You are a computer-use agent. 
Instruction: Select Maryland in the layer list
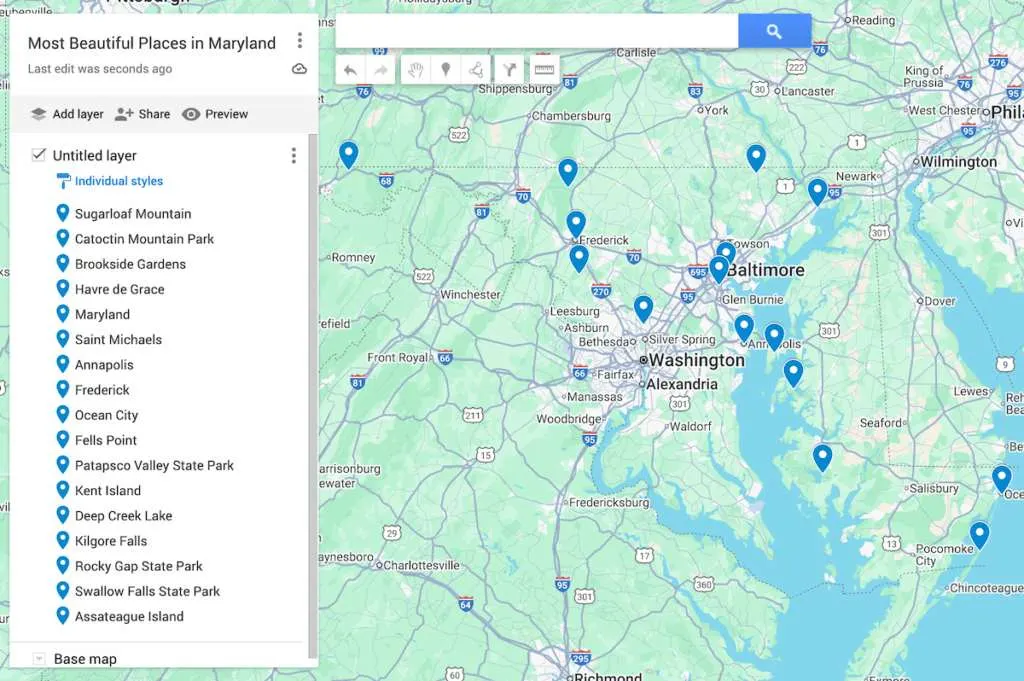click(x=102, y=314)
